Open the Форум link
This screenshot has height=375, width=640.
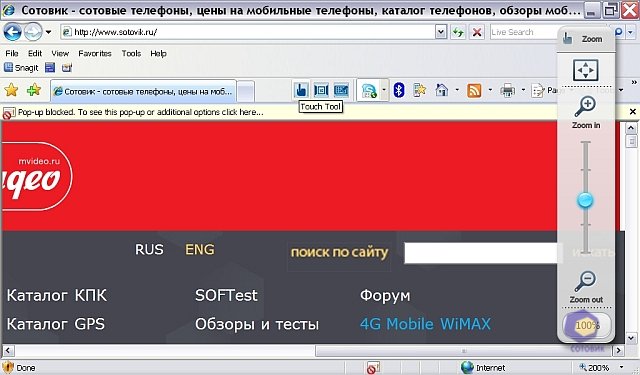pyautogui.click(x=385, y=295)
